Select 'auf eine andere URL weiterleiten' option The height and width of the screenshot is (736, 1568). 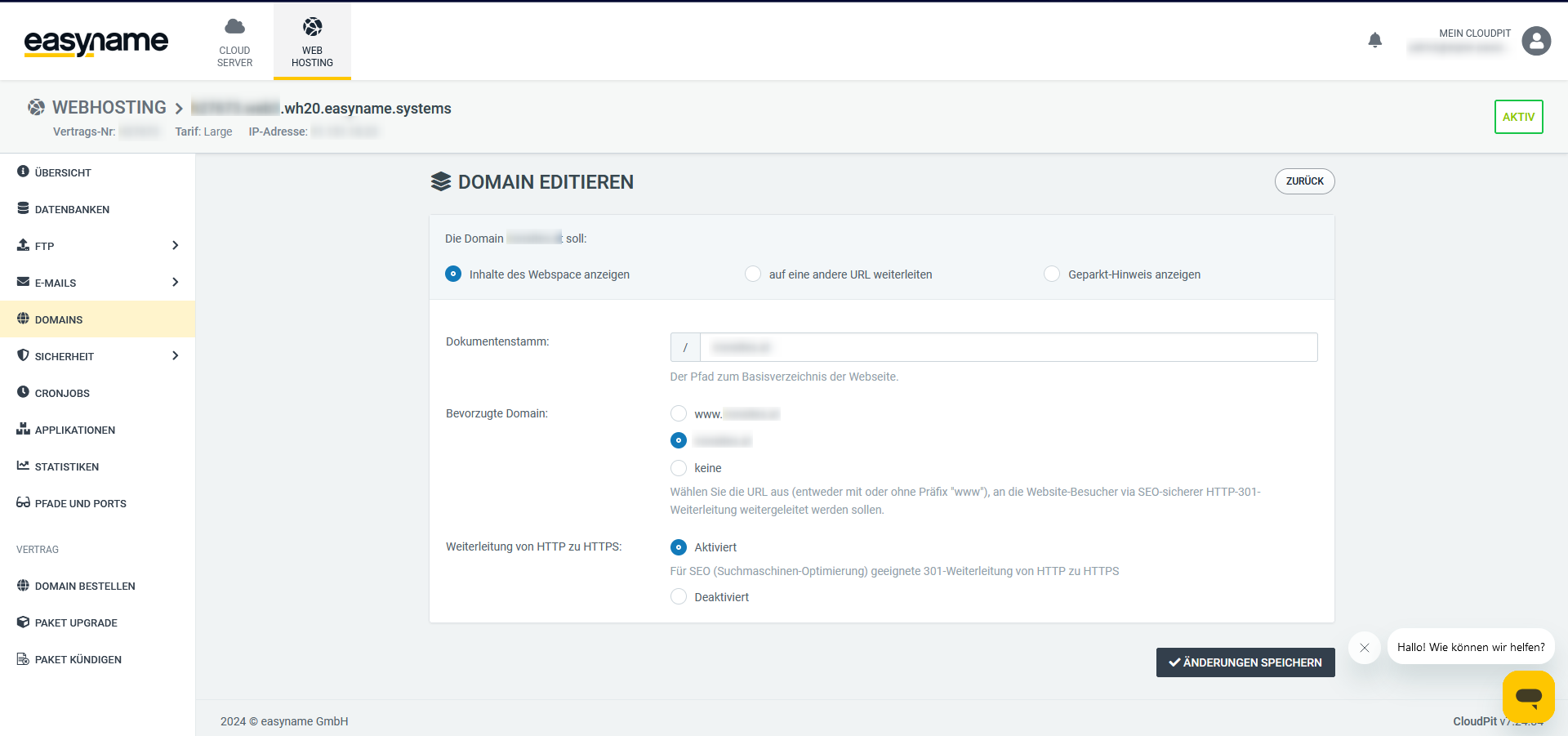753,274
